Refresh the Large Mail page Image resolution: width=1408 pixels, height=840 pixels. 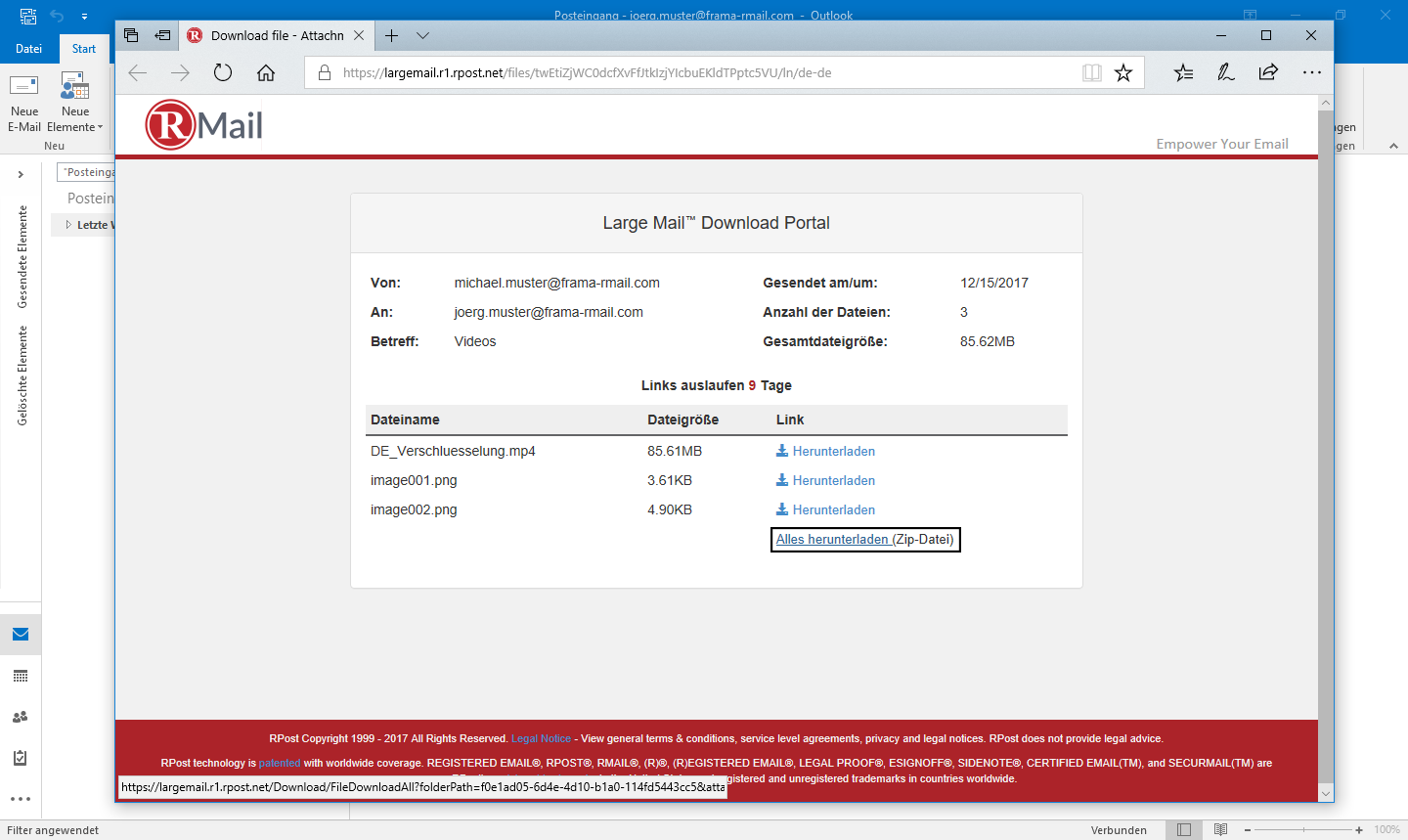[x=223, y=72]
